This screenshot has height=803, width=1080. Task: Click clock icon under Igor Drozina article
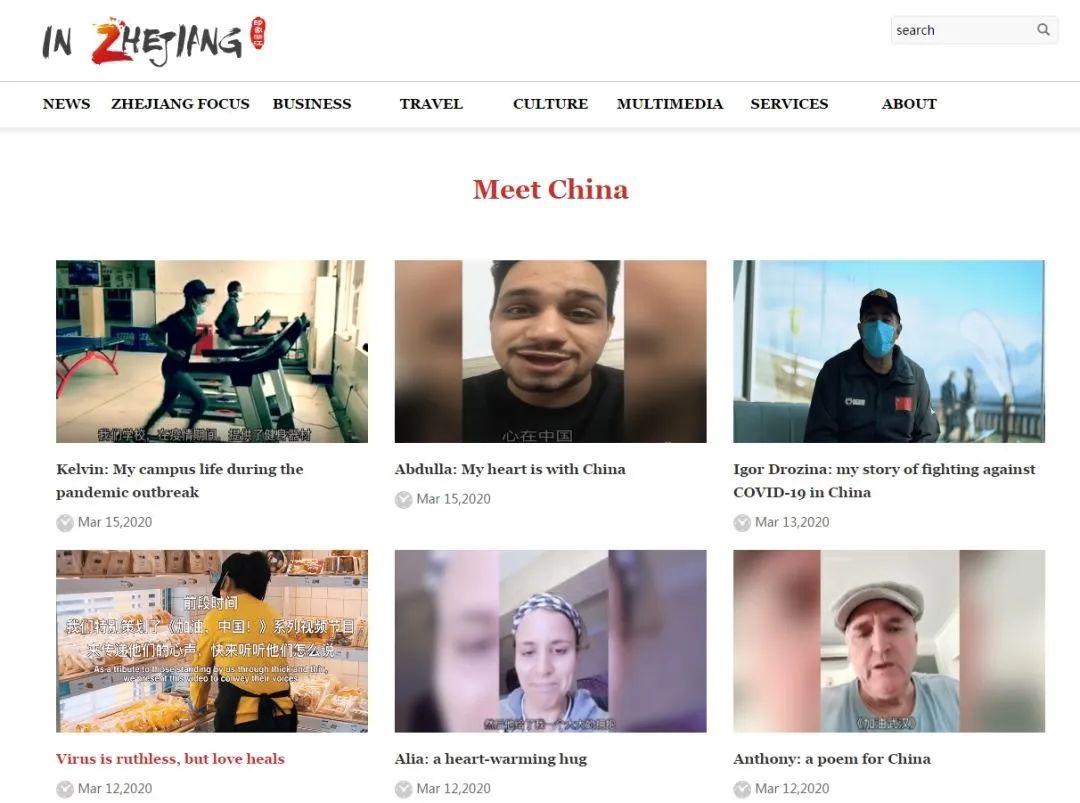coord(742,523)
